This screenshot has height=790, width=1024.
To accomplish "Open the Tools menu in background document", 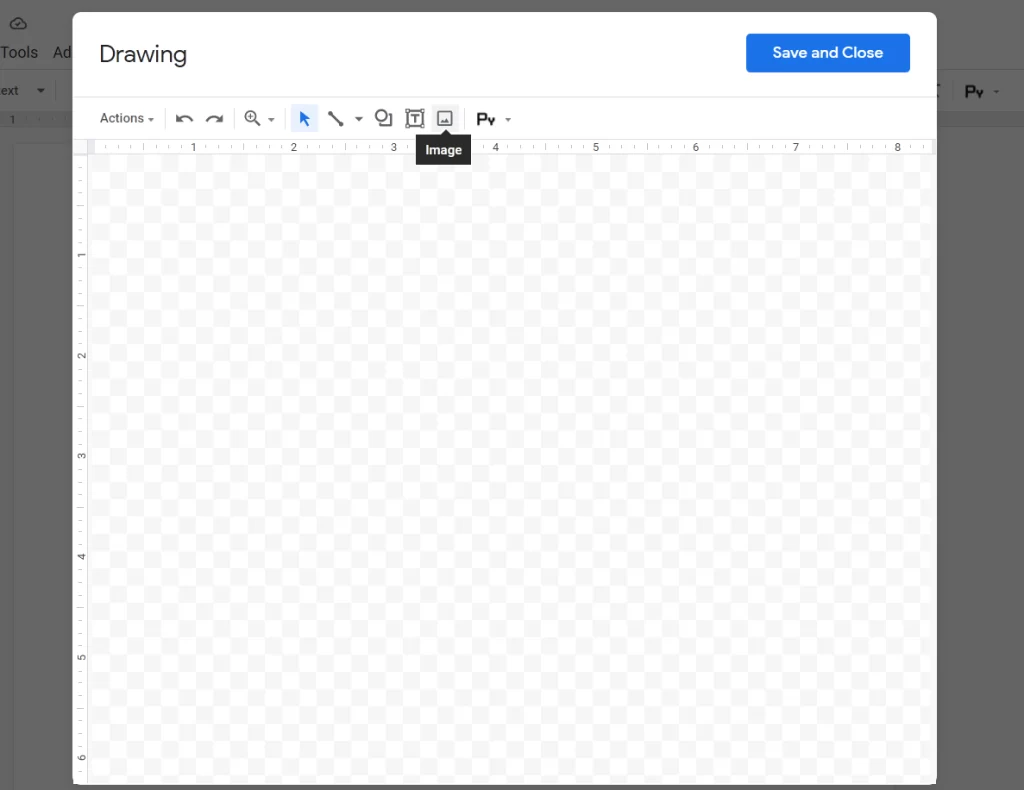I will click(x=19, y=52).
